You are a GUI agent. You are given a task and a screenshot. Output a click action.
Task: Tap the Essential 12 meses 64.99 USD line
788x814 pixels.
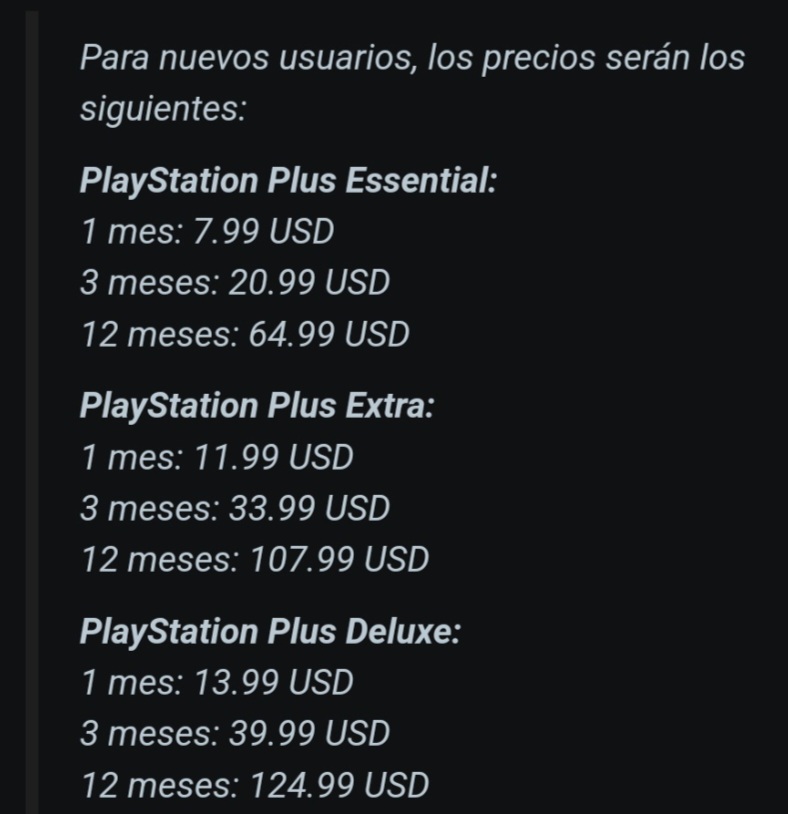pos(246,334)
